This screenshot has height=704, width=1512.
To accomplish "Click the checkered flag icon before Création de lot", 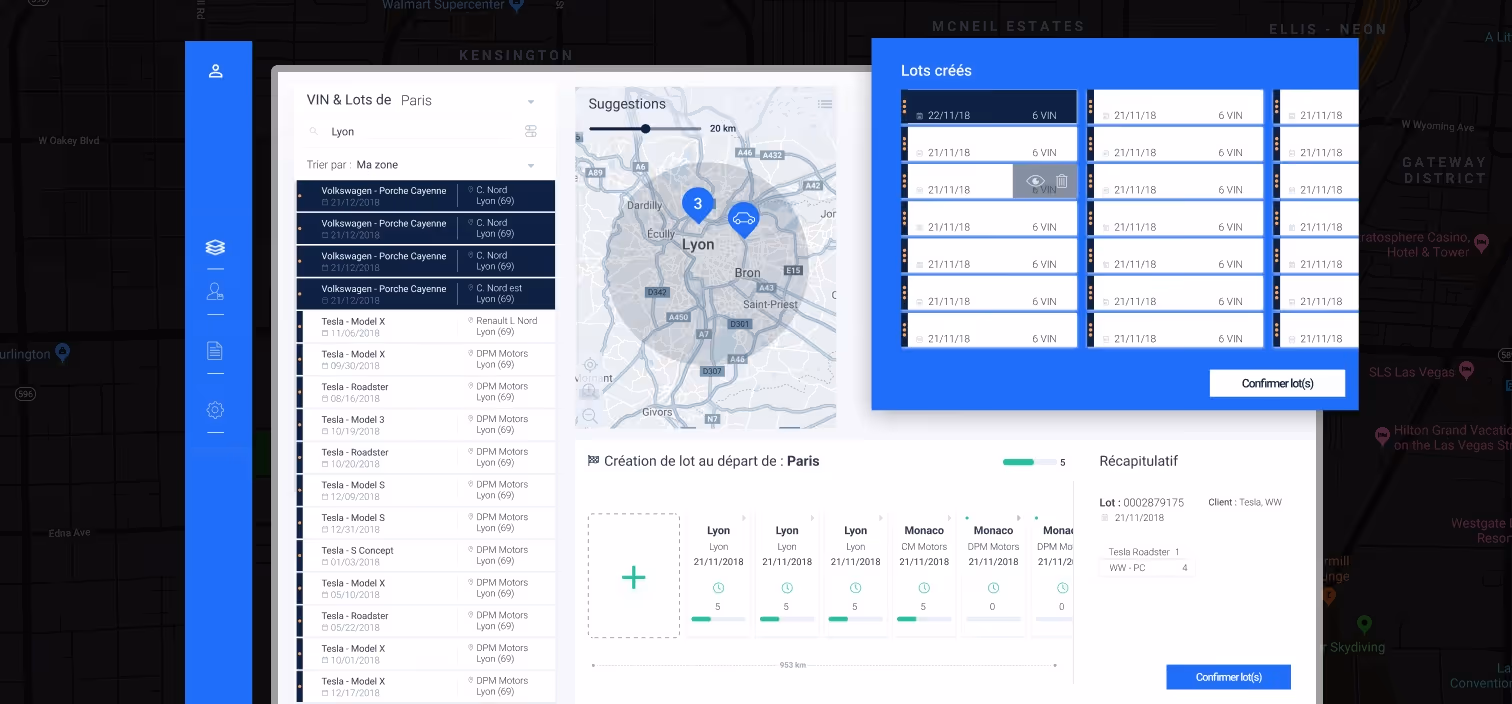I will click(593, 461).
